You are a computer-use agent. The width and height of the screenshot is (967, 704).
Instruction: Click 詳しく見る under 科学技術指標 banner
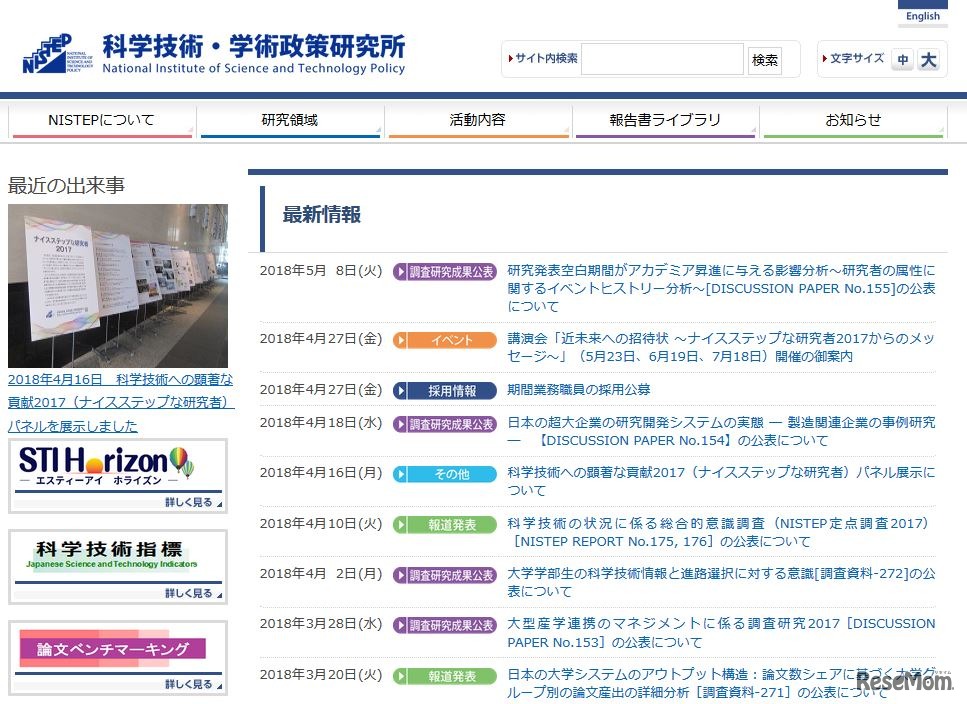coord(192,593)
